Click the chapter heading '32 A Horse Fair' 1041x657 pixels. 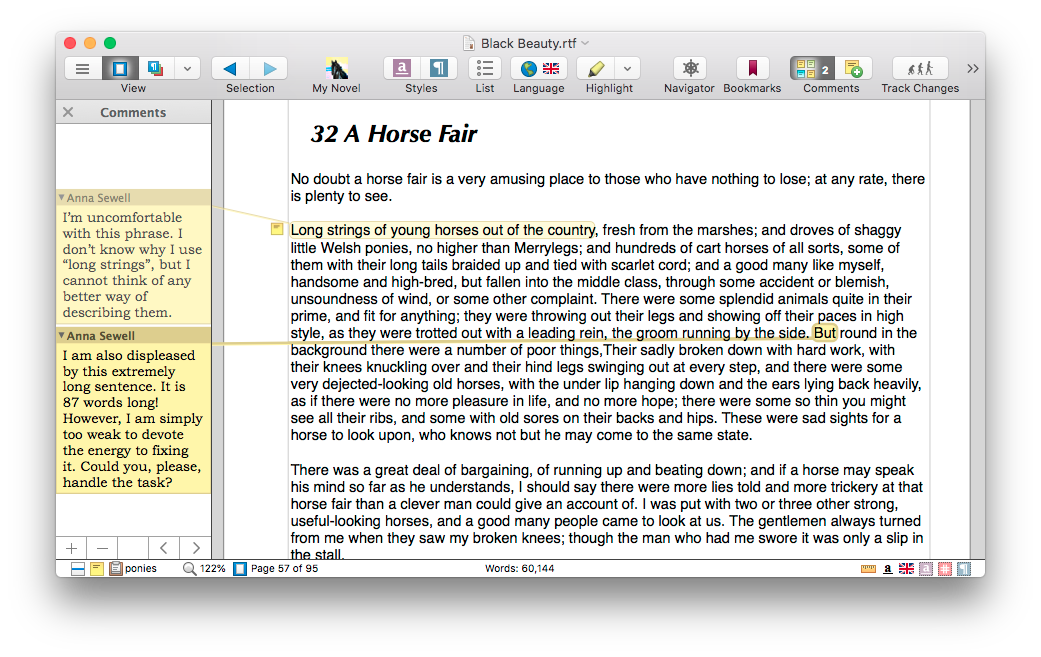pyautogui.click(x=394, y=133)
